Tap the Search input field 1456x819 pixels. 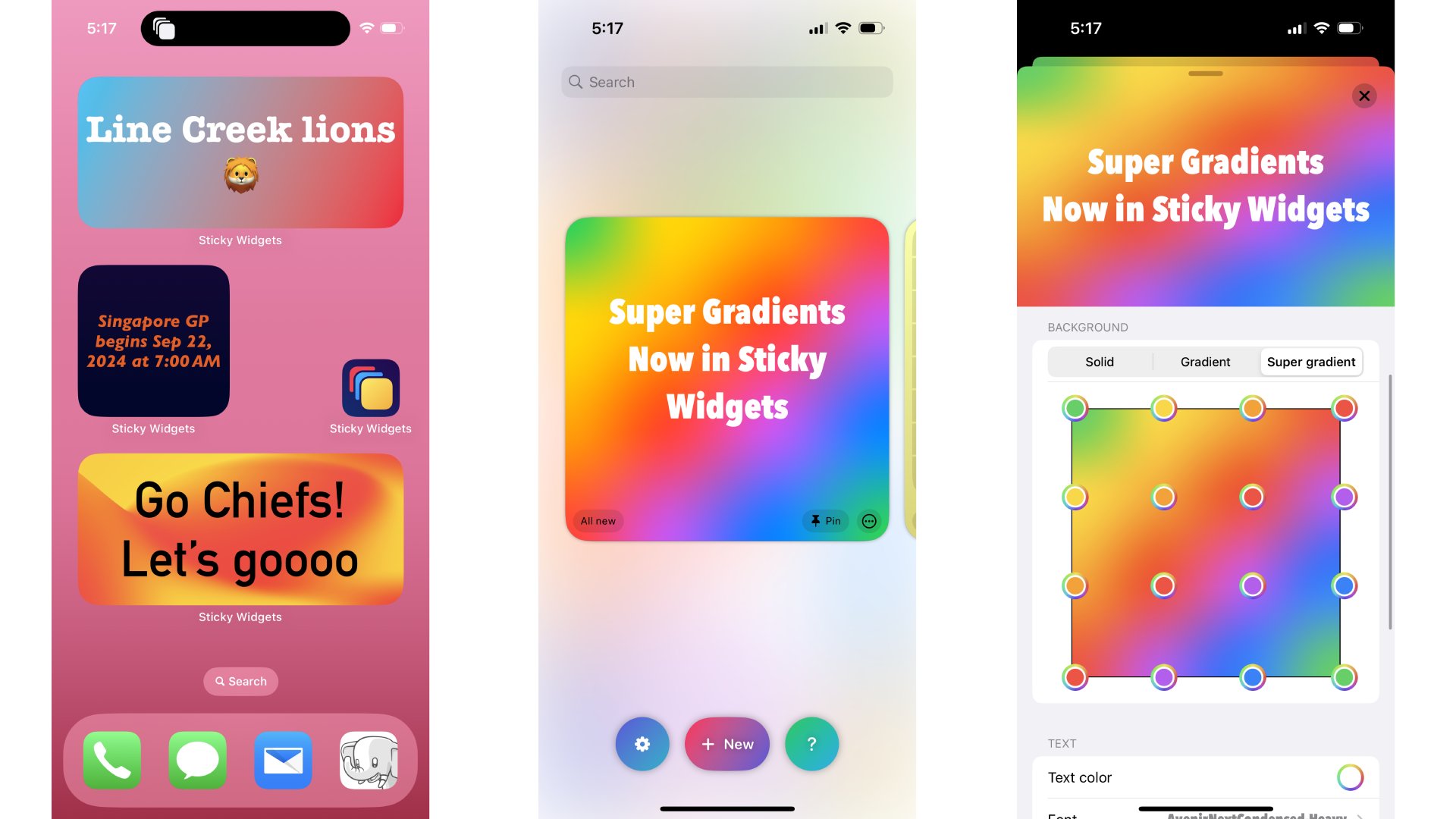click(727, 81)
